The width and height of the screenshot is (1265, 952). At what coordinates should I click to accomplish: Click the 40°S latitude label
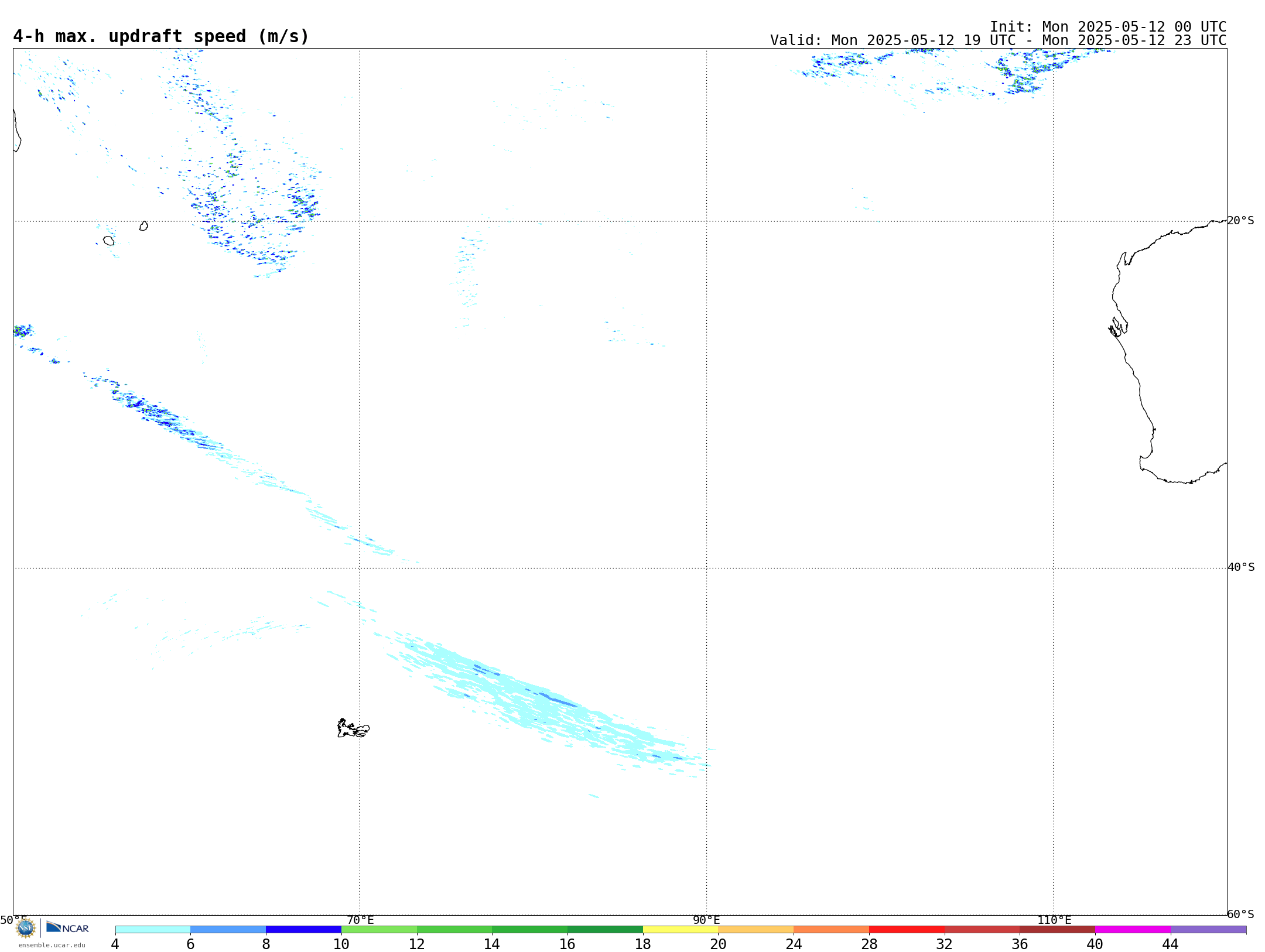[1241, 567]
